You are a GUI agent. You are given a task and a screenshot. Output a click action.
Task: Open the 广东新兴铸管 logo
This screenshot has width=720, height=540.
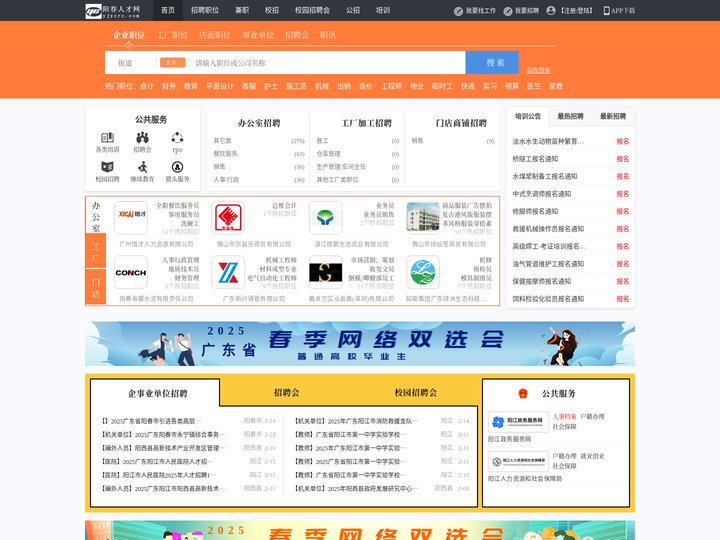click(x=228, y=272)
